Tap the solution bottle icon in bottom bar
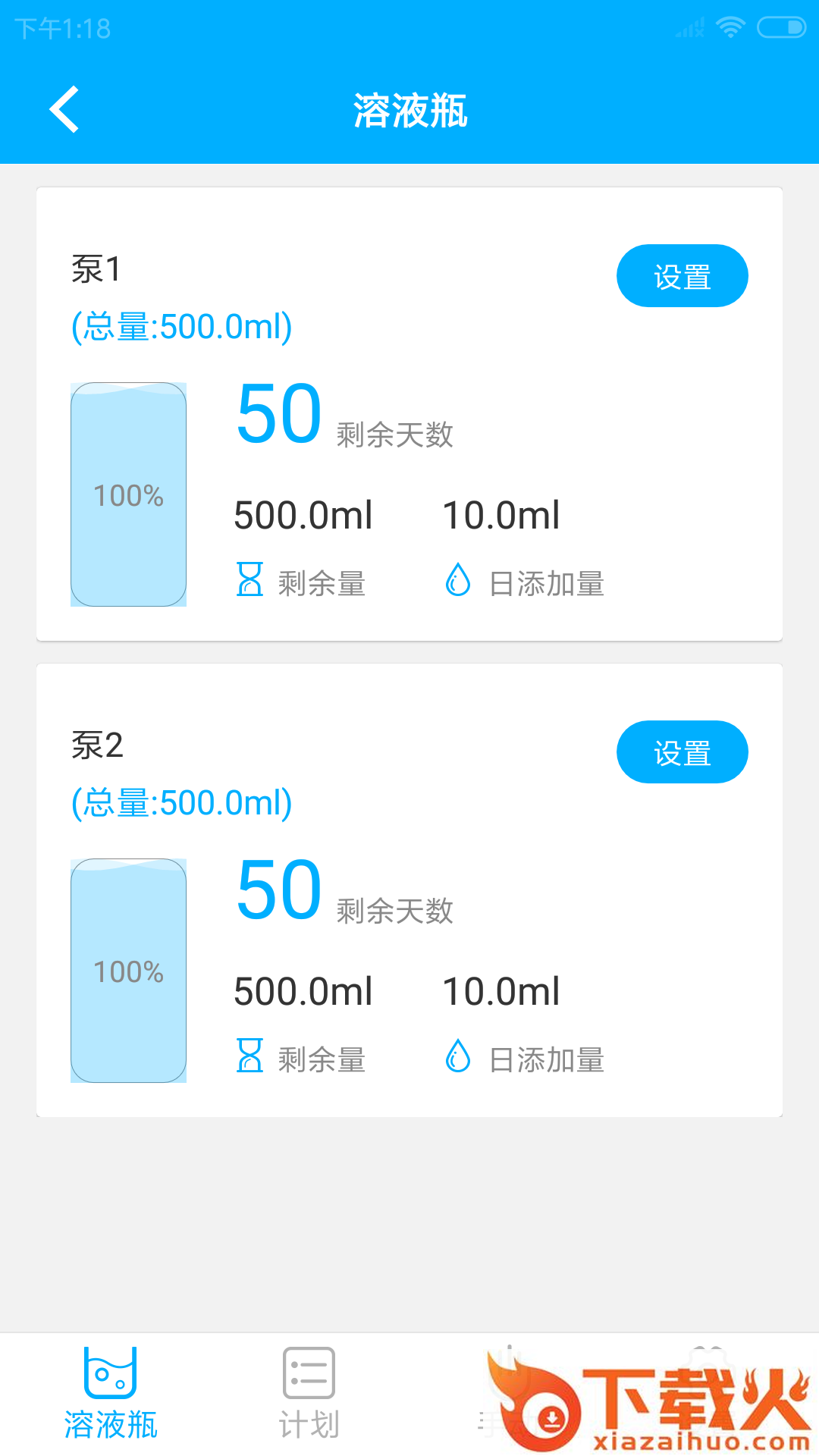 tap(111, 1373)
